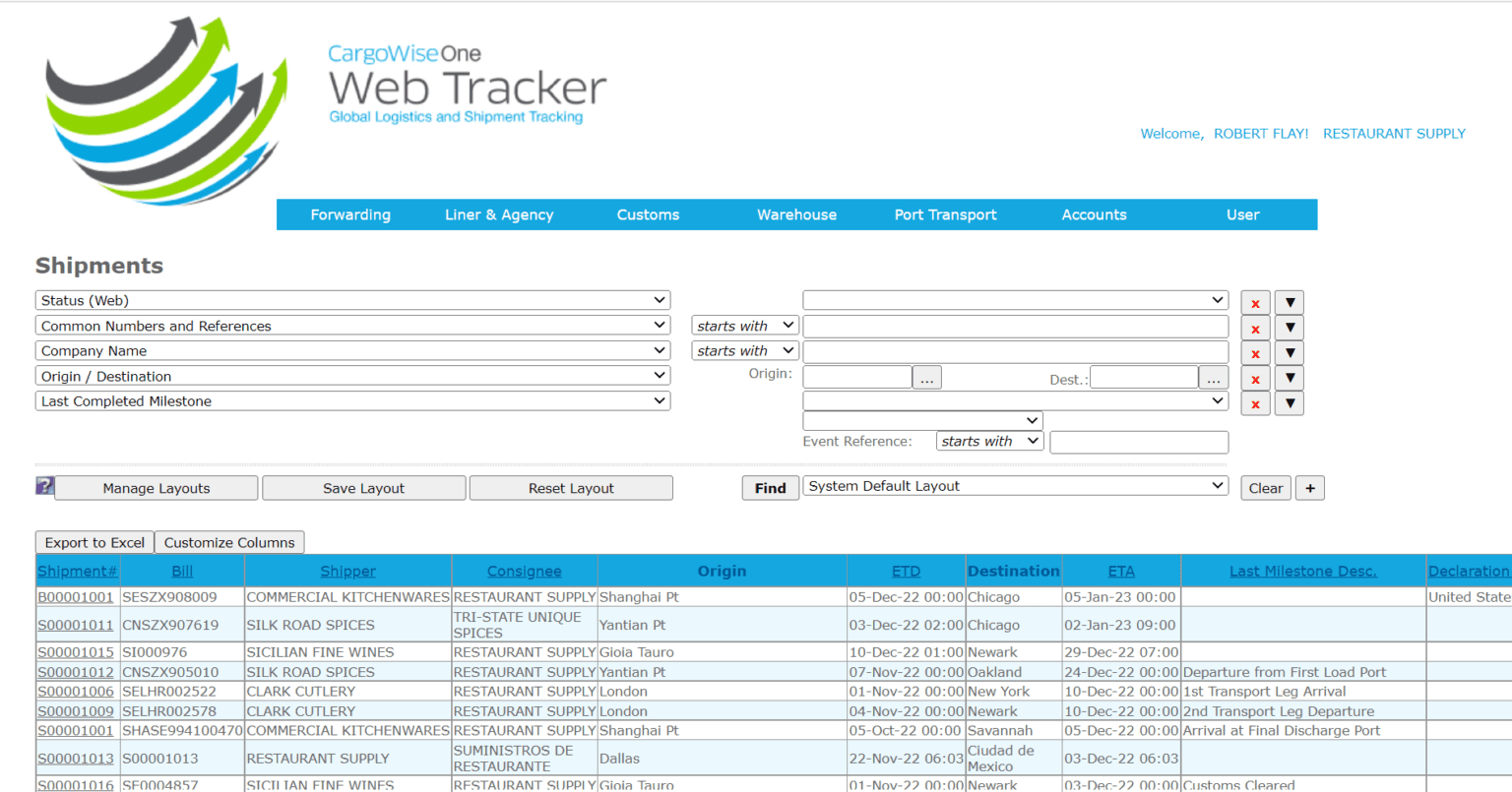
Task: Open the System Default Layout dropdown
Action: pos(1015,485)
